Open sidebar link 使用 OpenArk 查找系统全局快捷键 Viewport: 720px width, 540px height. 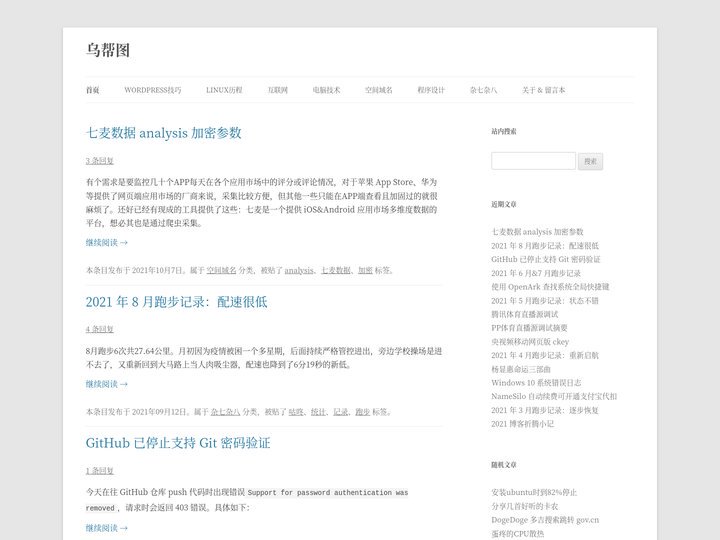(550, 287)
